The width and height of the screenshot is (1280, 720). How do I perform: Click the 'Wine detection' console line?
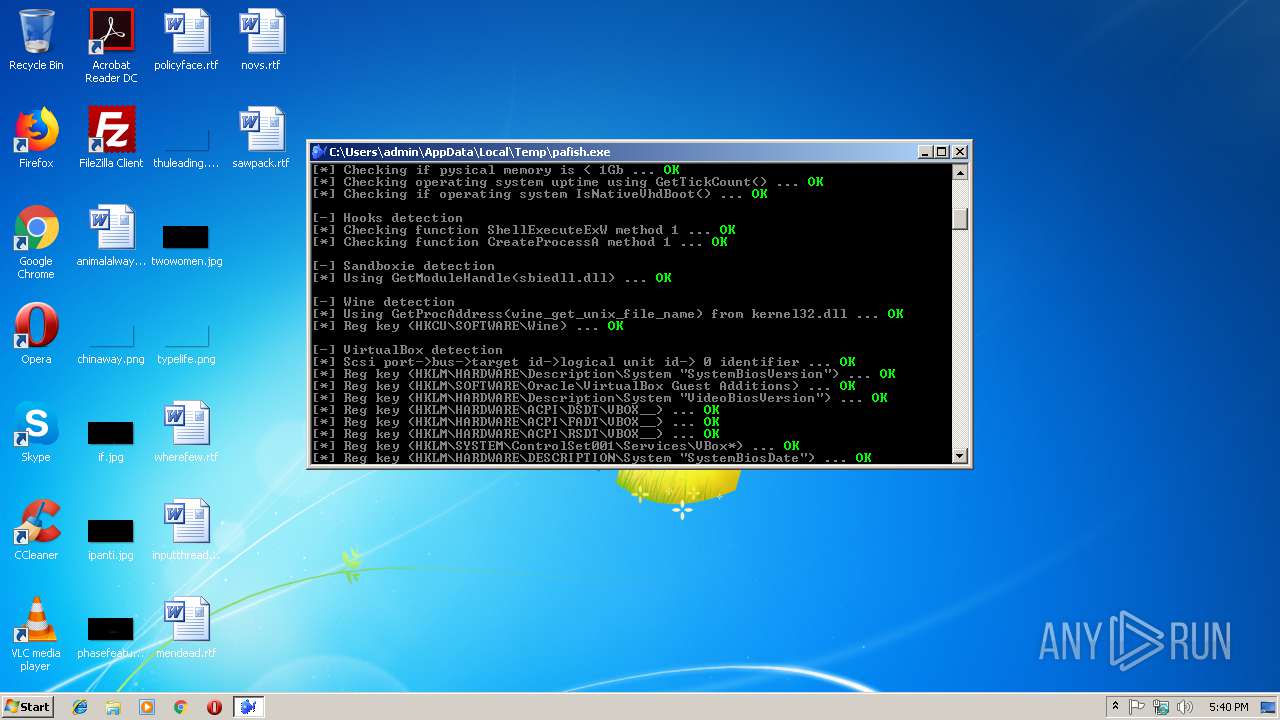[383, 302]
